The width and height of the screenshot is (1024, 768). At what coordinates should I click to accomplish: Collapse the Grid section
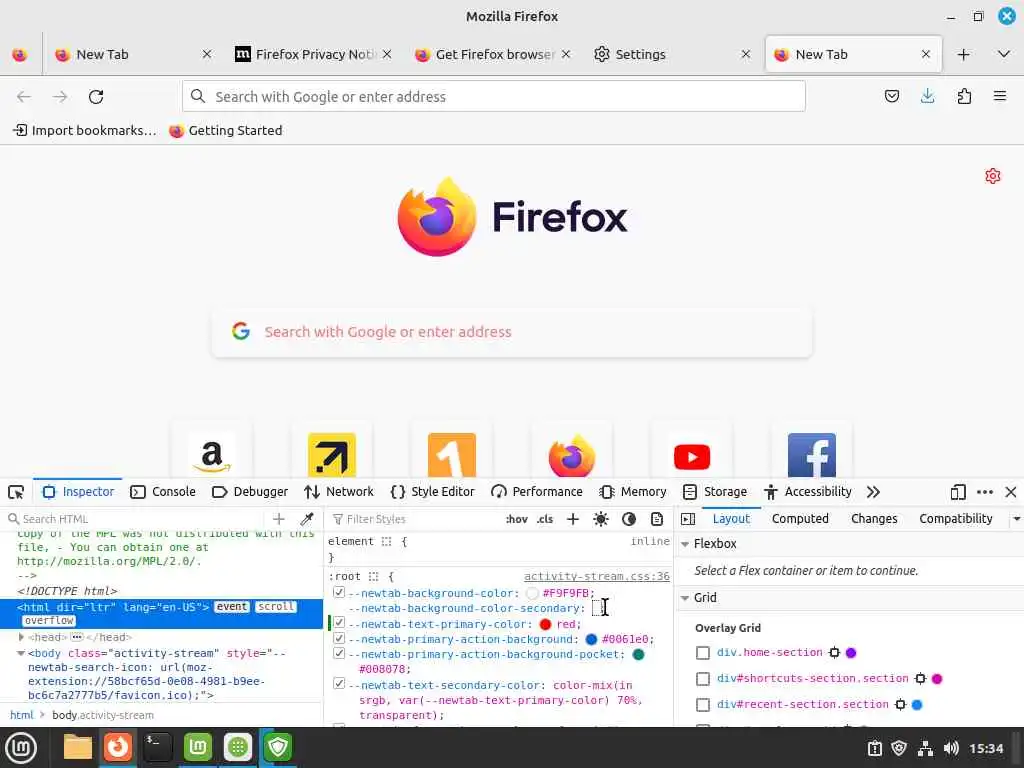(x=685, y=598)
